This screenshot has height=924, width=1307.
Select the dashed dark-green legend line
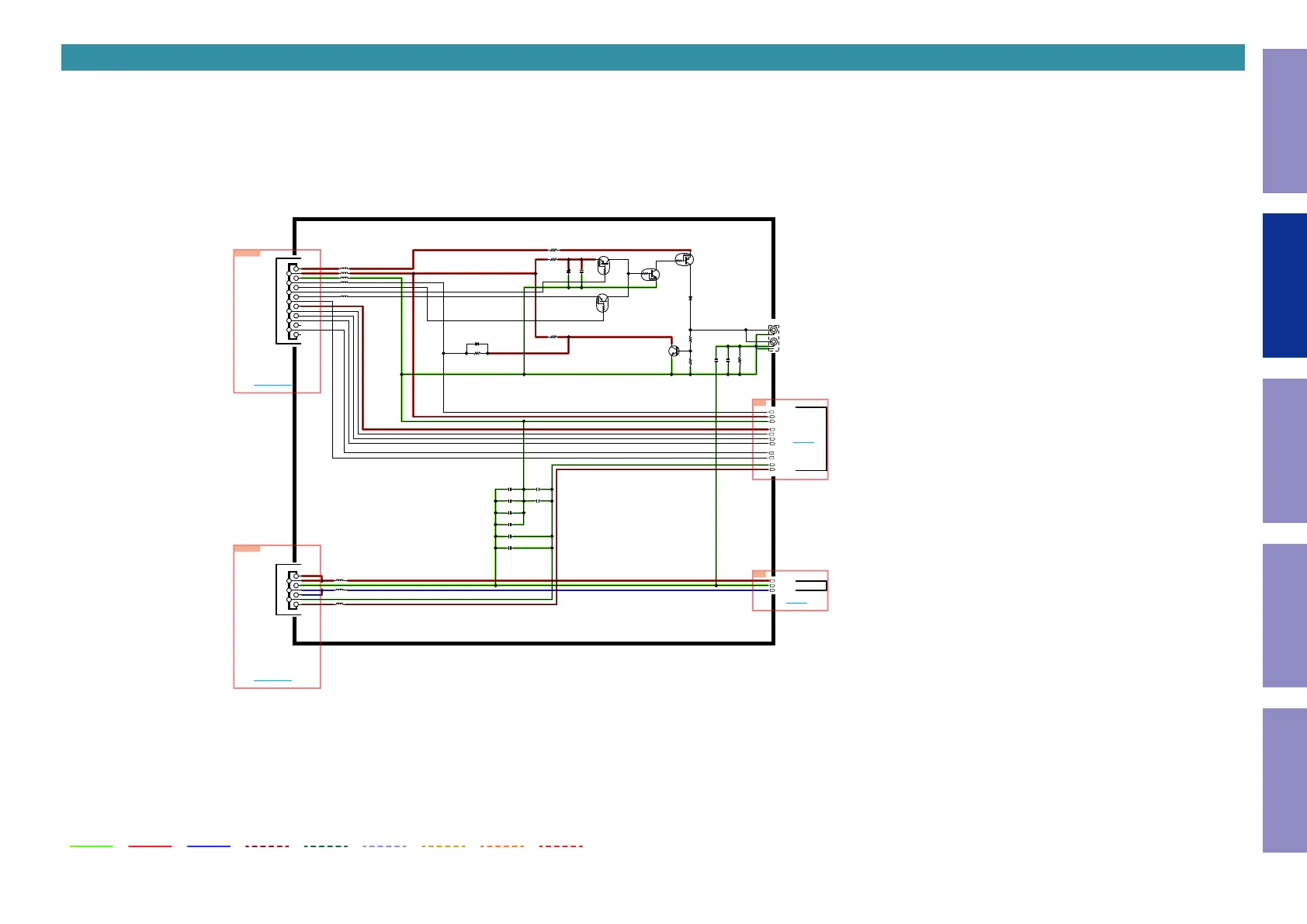coord(326,846)
